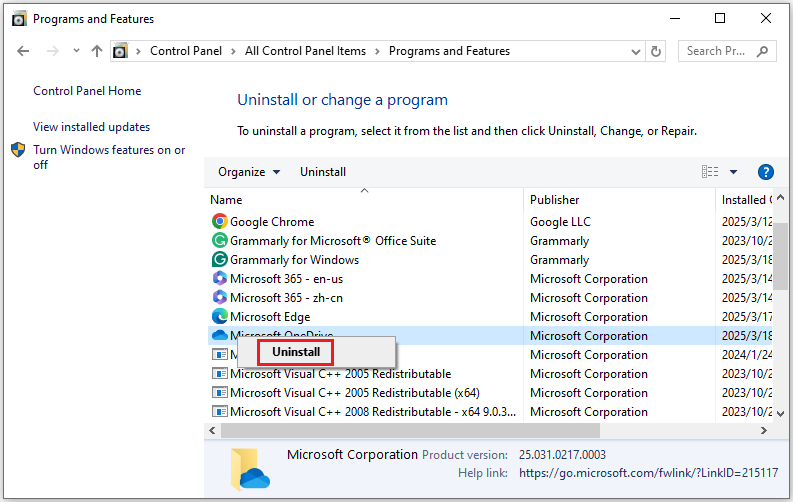
Task: Expand the chevron after All Control Panel Items
Action: pyautogui.click(x=377, y=52)
